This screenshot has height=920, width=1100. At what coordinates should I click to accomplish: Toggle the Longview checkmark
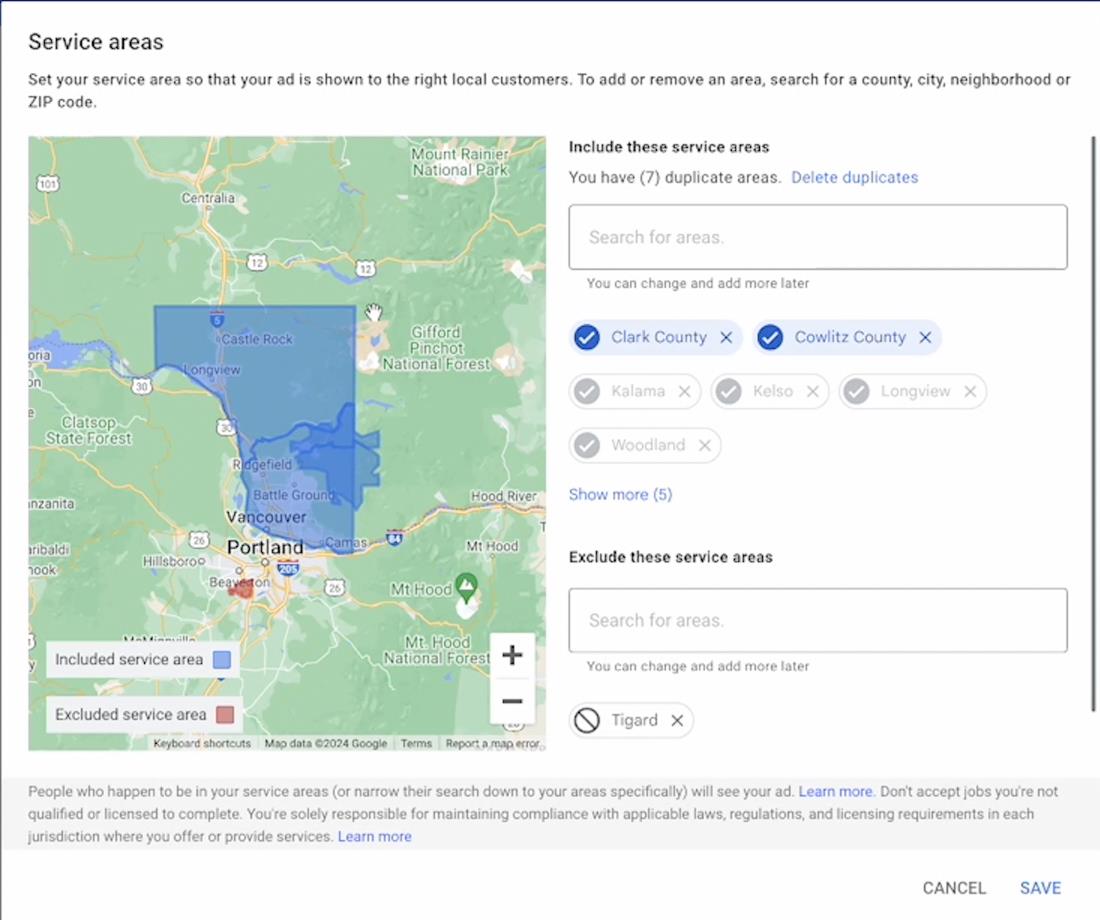(x=857, y=392)
